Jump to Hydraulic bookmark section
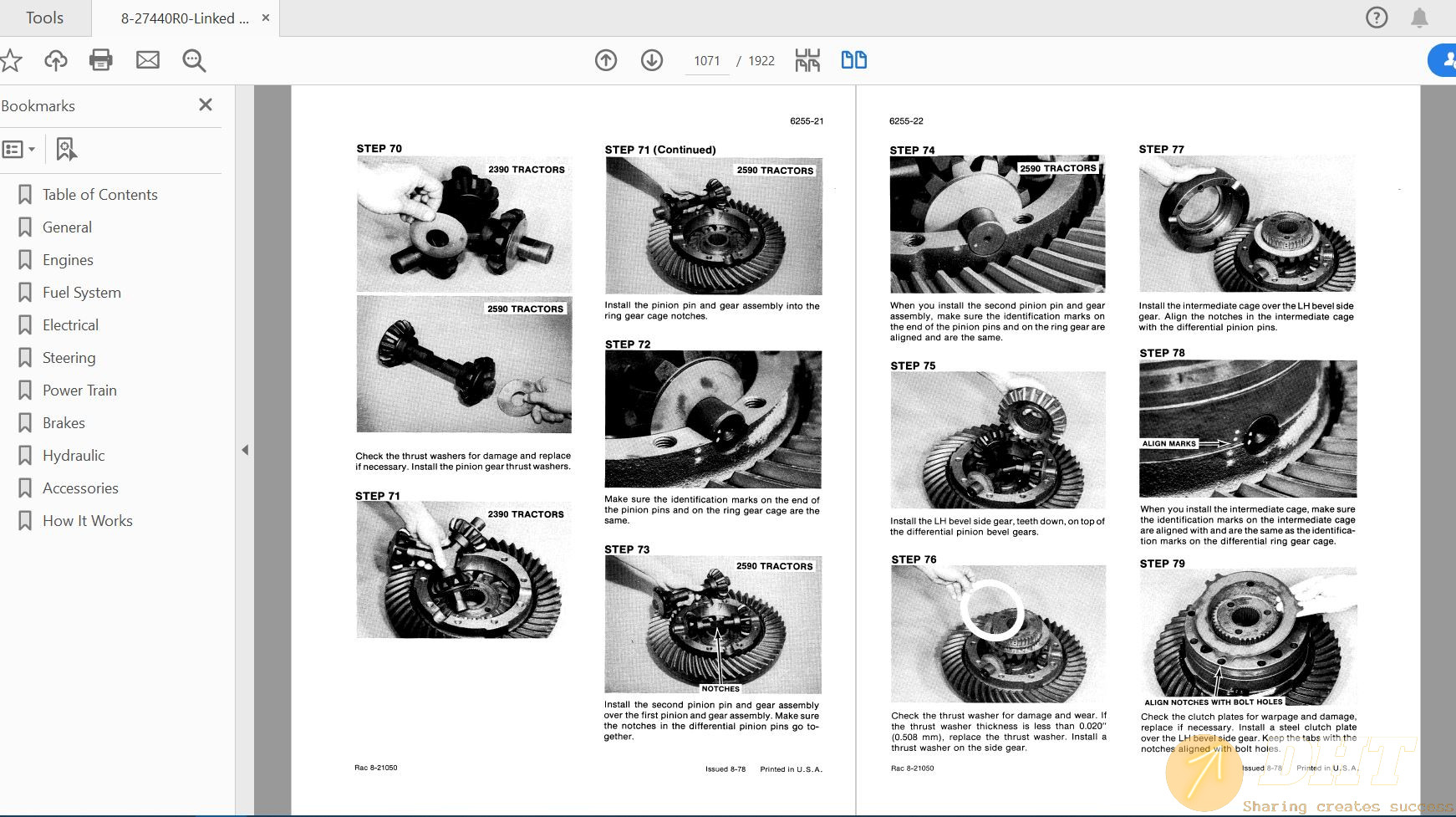 [x=74, y=456]
